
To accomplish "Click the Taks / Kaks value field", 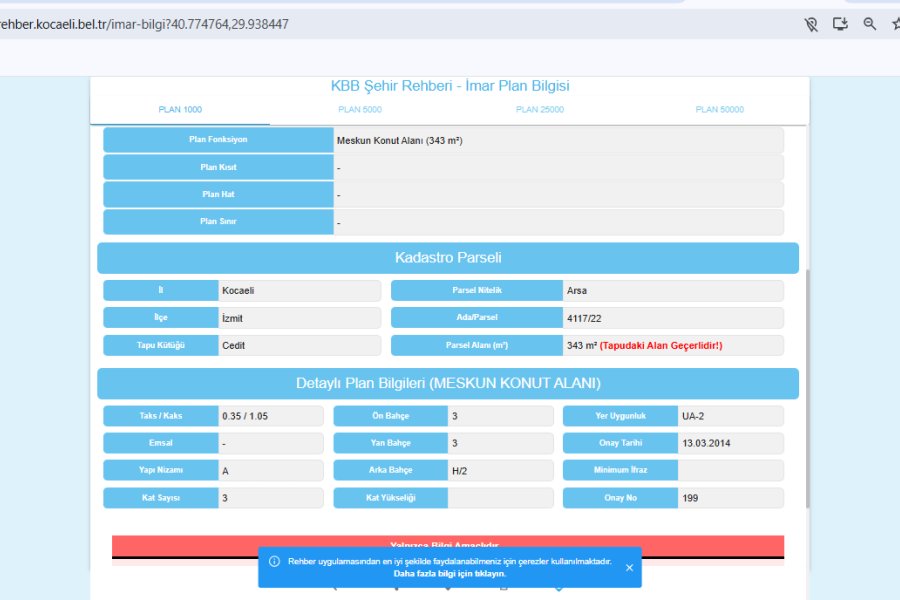I will pyautogui.click(x=270, y=416).
